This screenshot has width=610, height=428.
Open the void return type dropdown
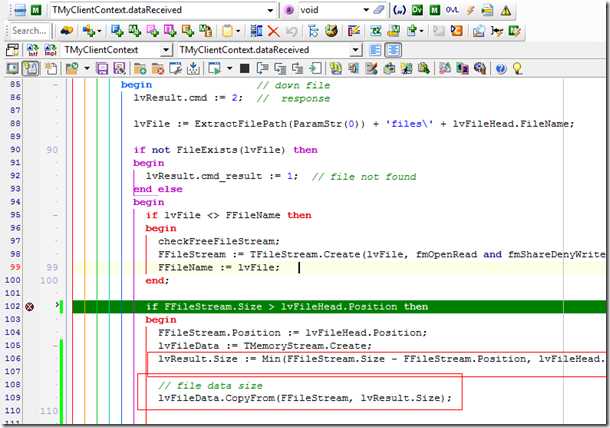coord(366,10)
